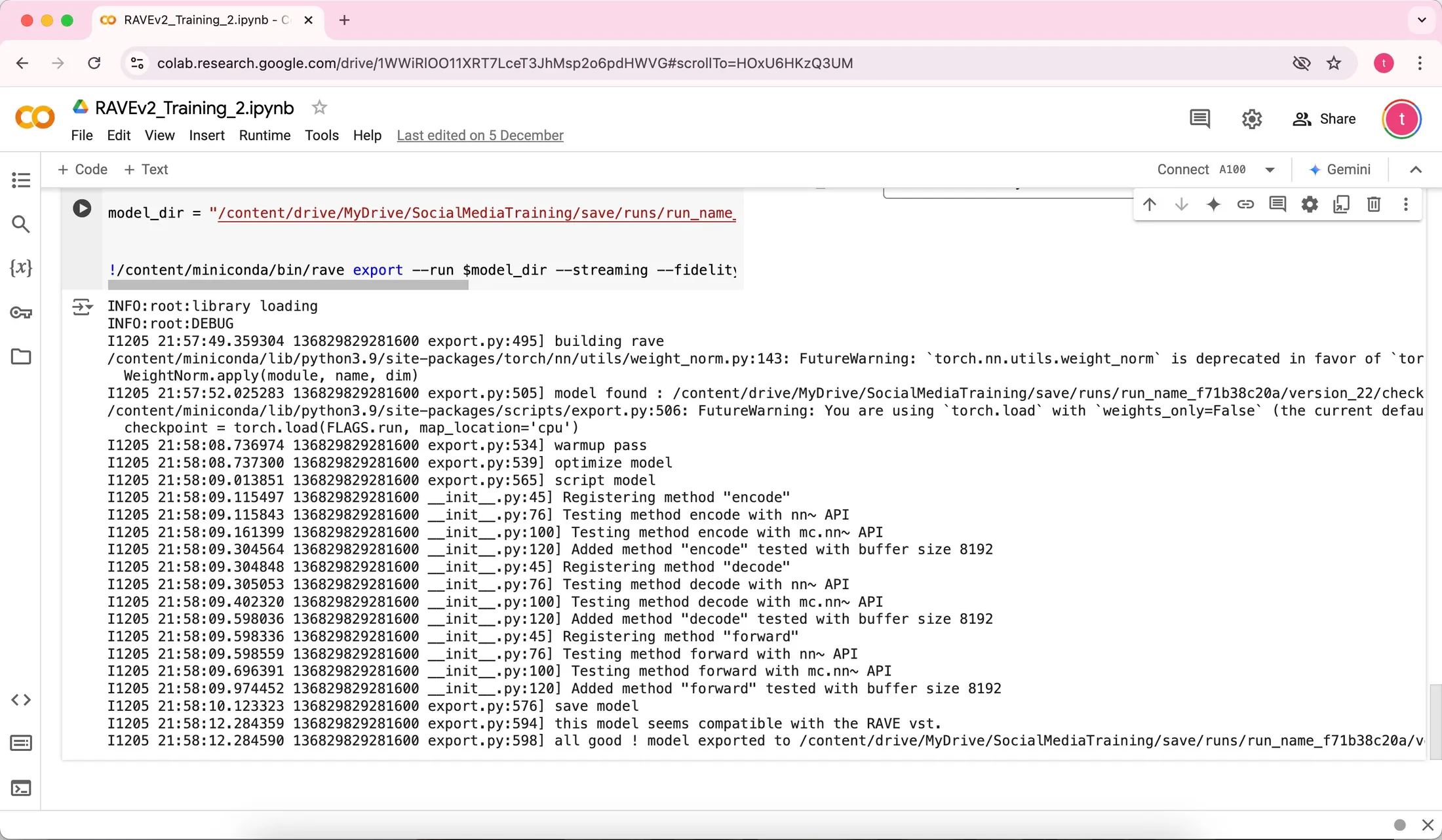The height and width of the screenshot is (840, 1442).
Task: Run the model_dir code cell
Action: click(x=82, y=208)
